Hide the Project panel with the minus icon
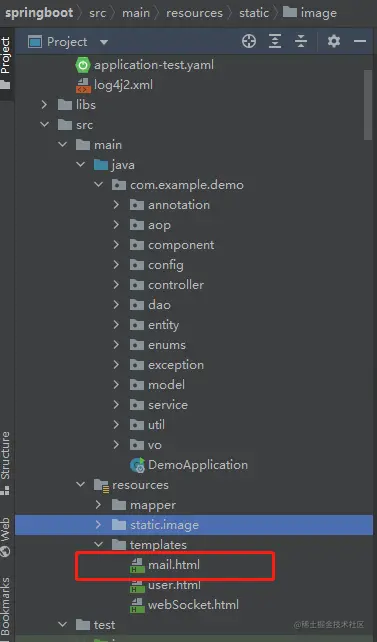The width and height of the screenshot is (377, 642). click(x=360, y=41)
